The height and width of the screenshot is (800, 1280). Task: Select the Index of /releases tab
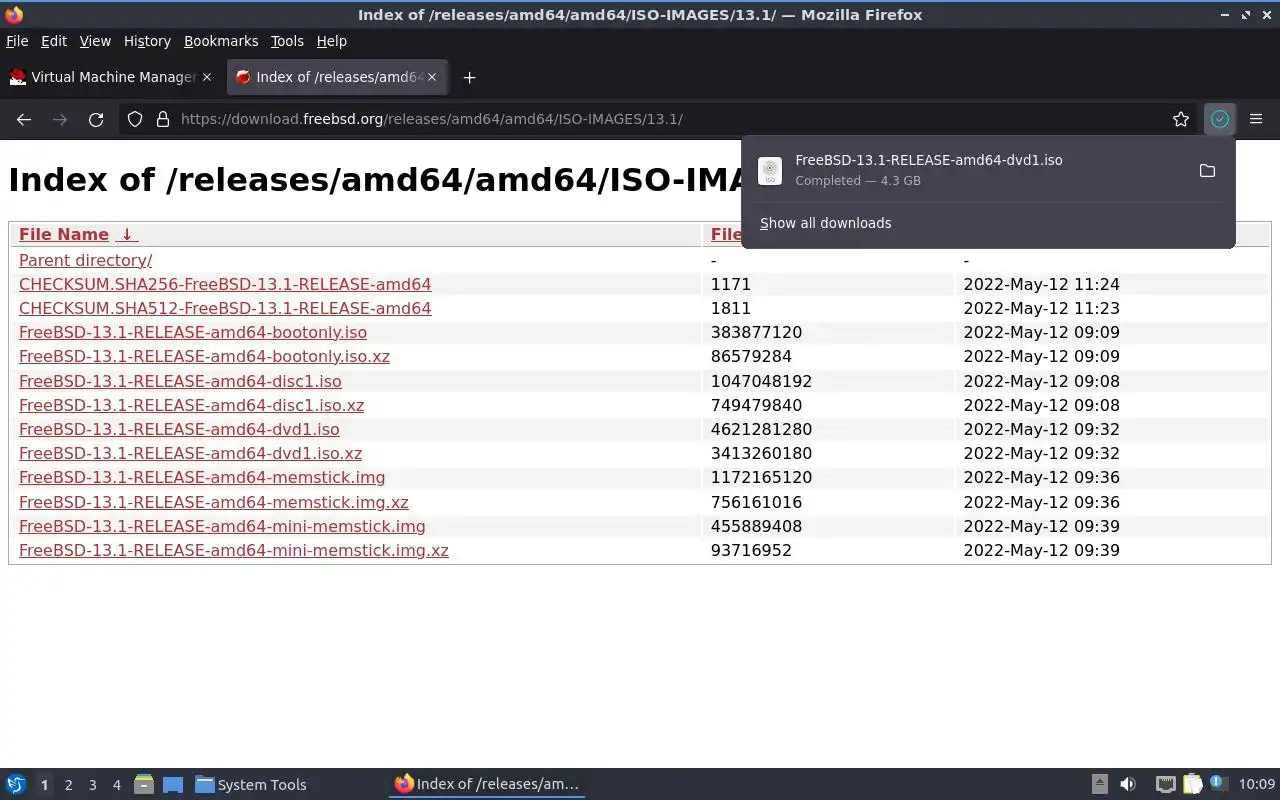point(338,77)
